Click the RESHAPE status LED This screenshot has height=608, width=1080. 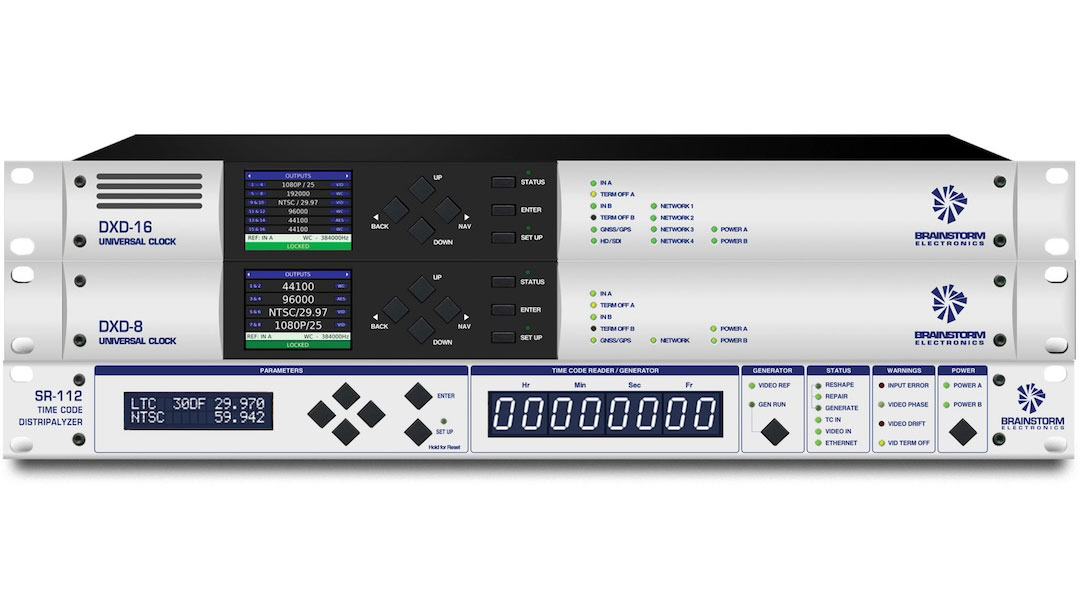coord(818,386)
